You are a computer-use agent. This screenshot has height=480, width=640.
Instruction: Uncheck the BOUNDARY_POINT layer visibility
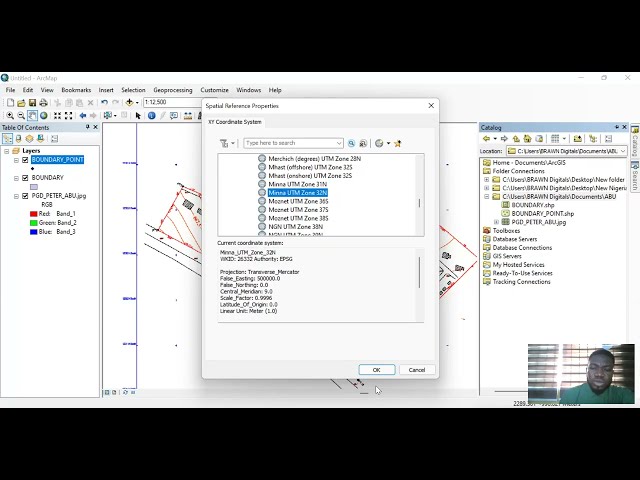(x=25, y=160)
